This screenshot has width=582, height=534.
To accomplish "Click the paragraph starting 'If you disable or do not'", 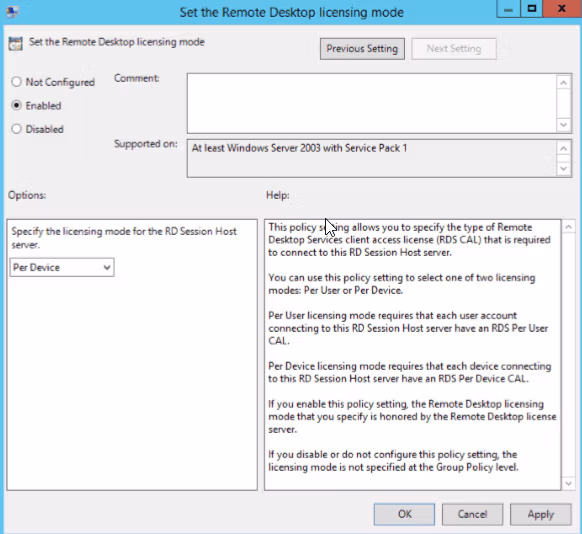I will [393, 461].
